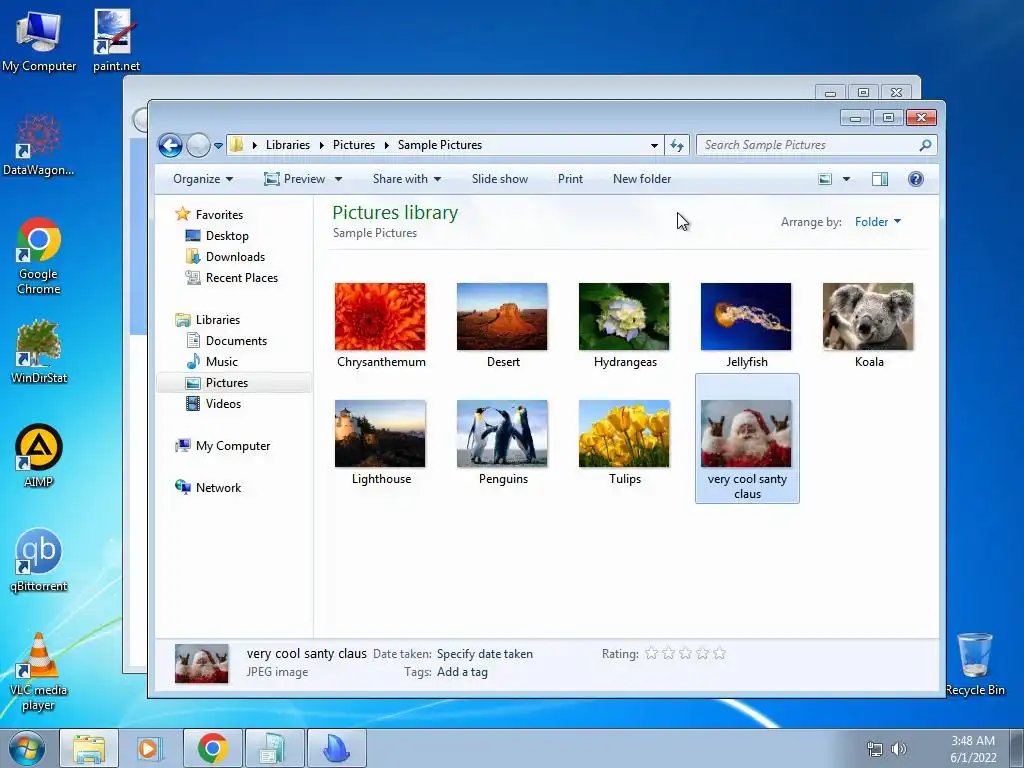The height and width of the screenshot is (768, 1024).
Task: Open the Organize menu
Action: pos(202,179)
